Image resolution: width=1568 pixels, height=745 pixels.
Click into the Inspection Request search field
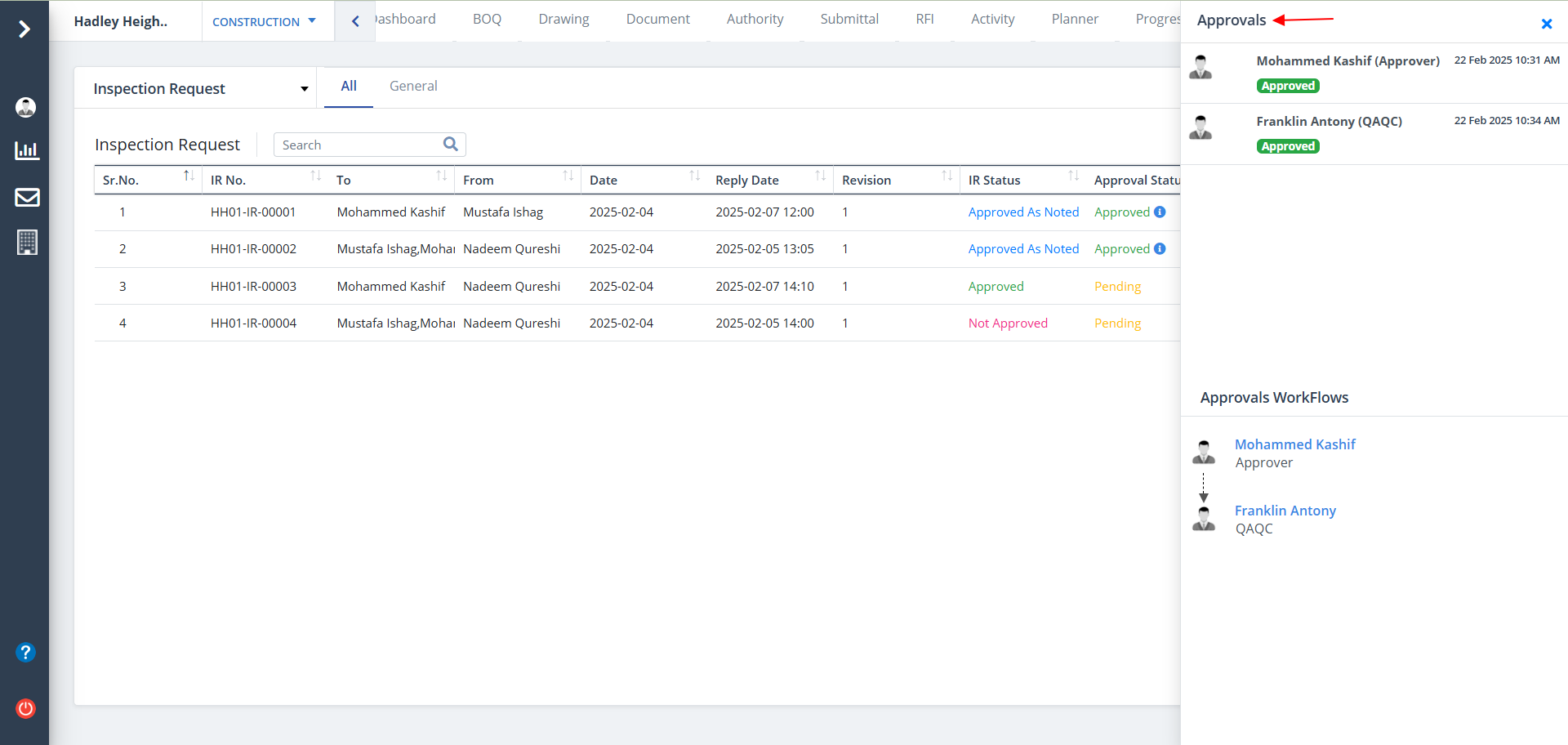tap(358, 145)
